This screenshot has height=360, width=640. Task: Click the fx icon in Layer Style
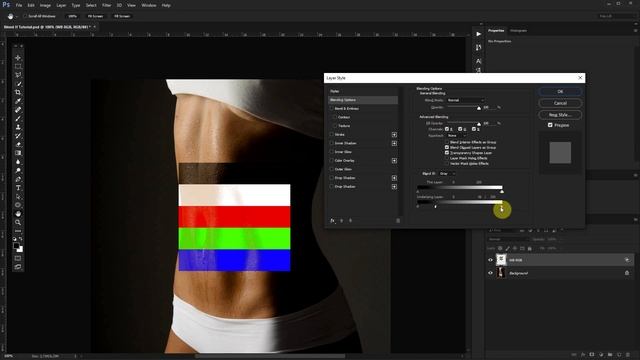332,220
